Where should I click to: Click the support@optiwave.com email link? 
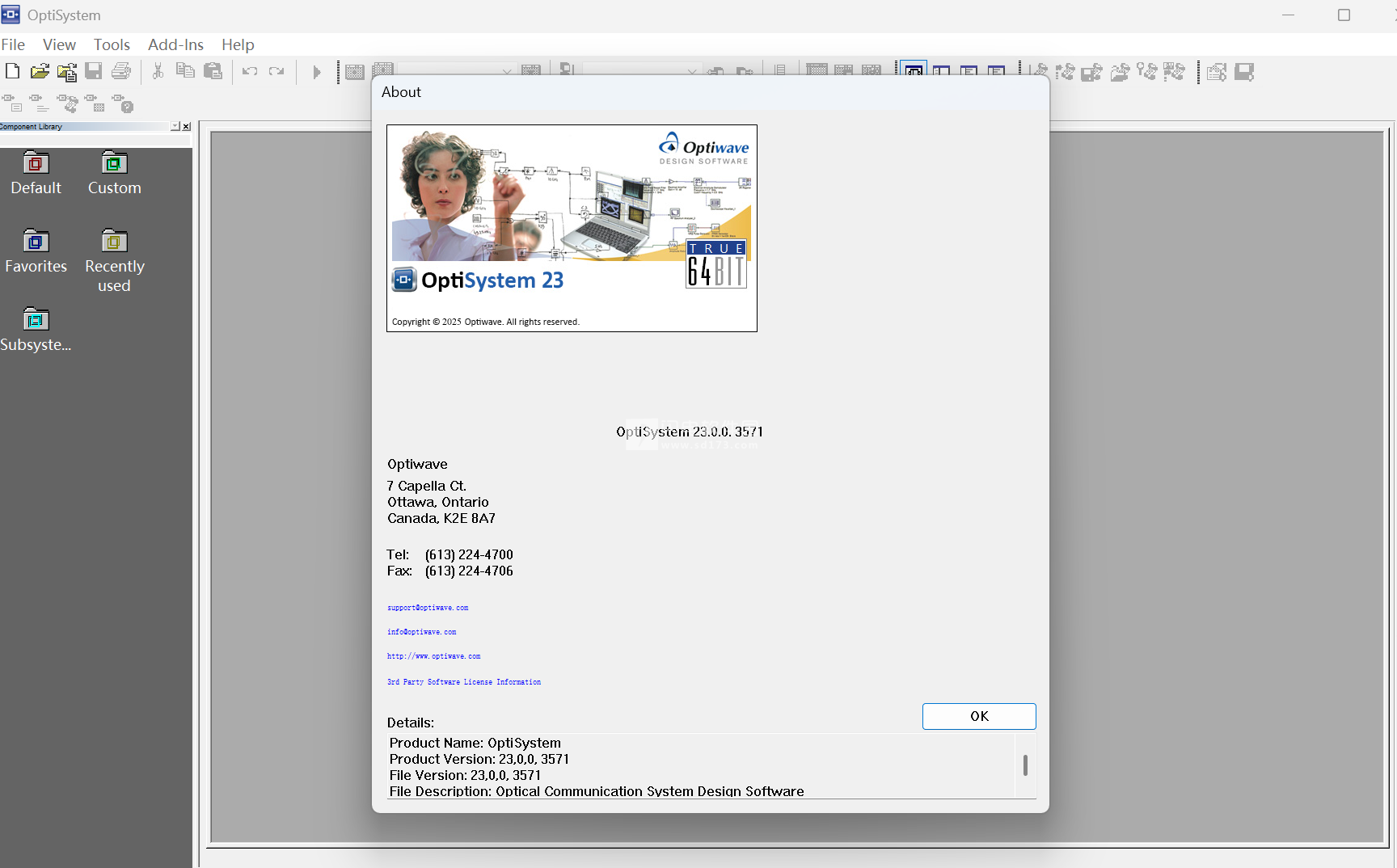tap(428, 608)
